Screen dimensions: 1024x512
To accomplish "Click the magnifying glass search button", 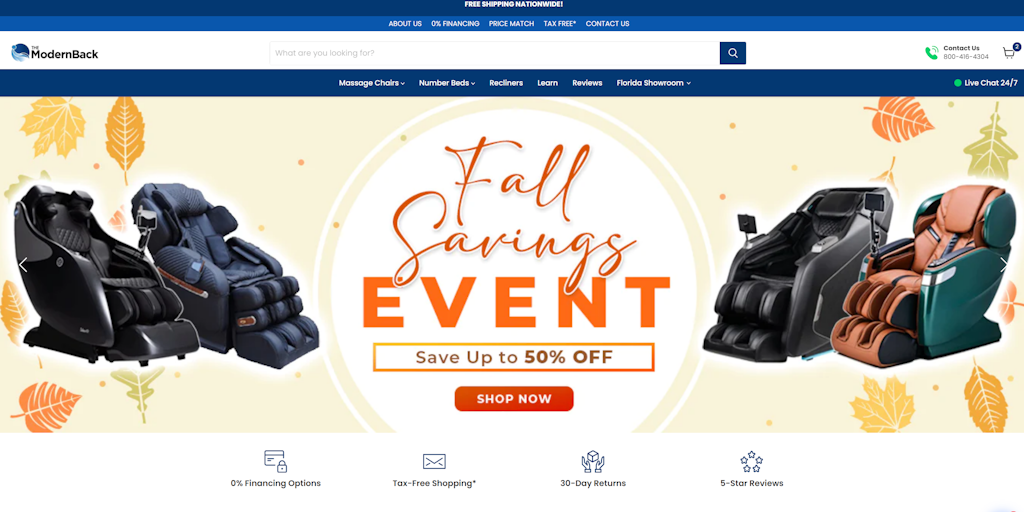I will [x=733, y=53].
